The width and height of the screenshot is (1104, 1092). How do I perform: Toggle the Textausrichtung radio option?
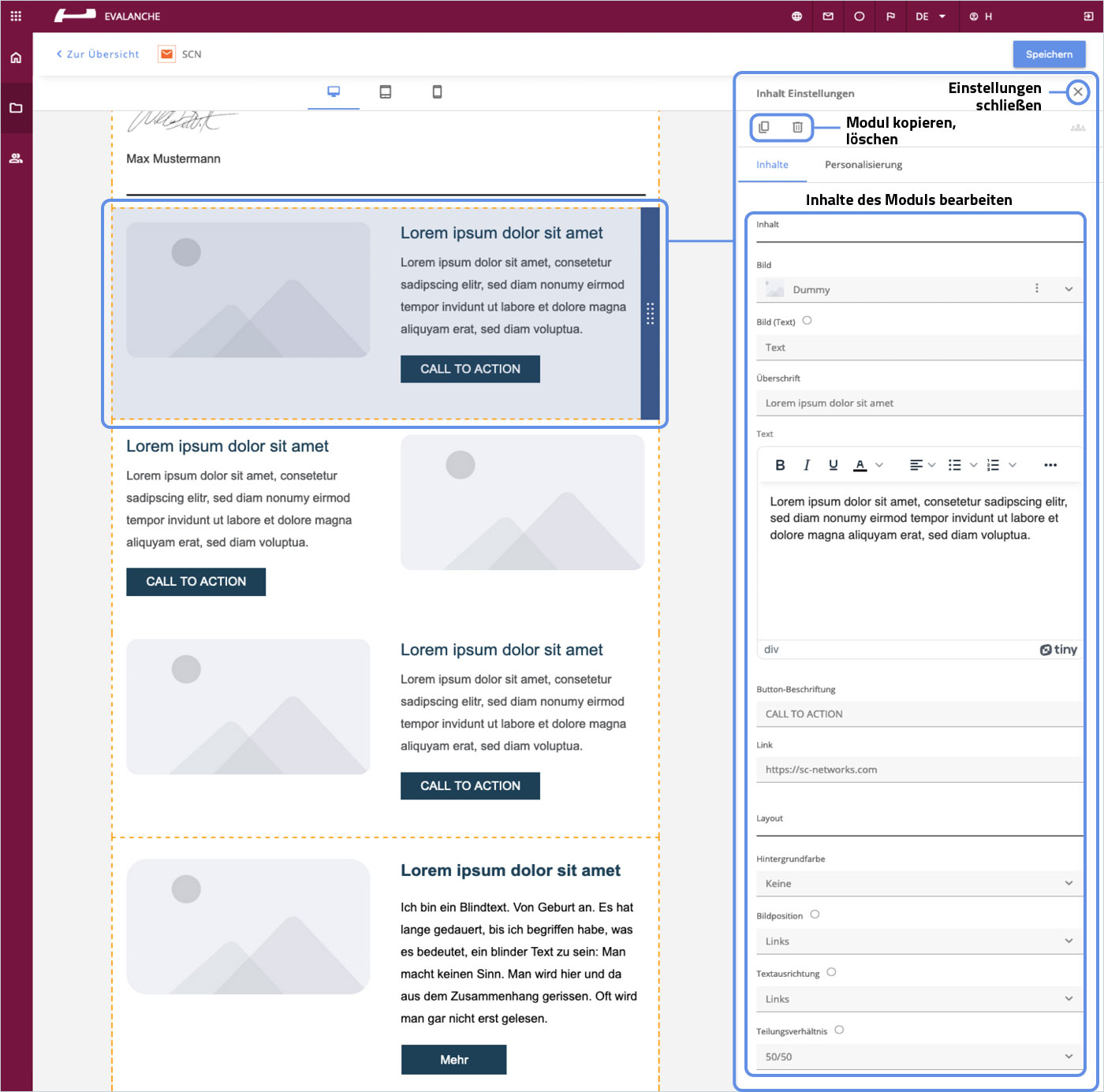(x=831, y=972)
